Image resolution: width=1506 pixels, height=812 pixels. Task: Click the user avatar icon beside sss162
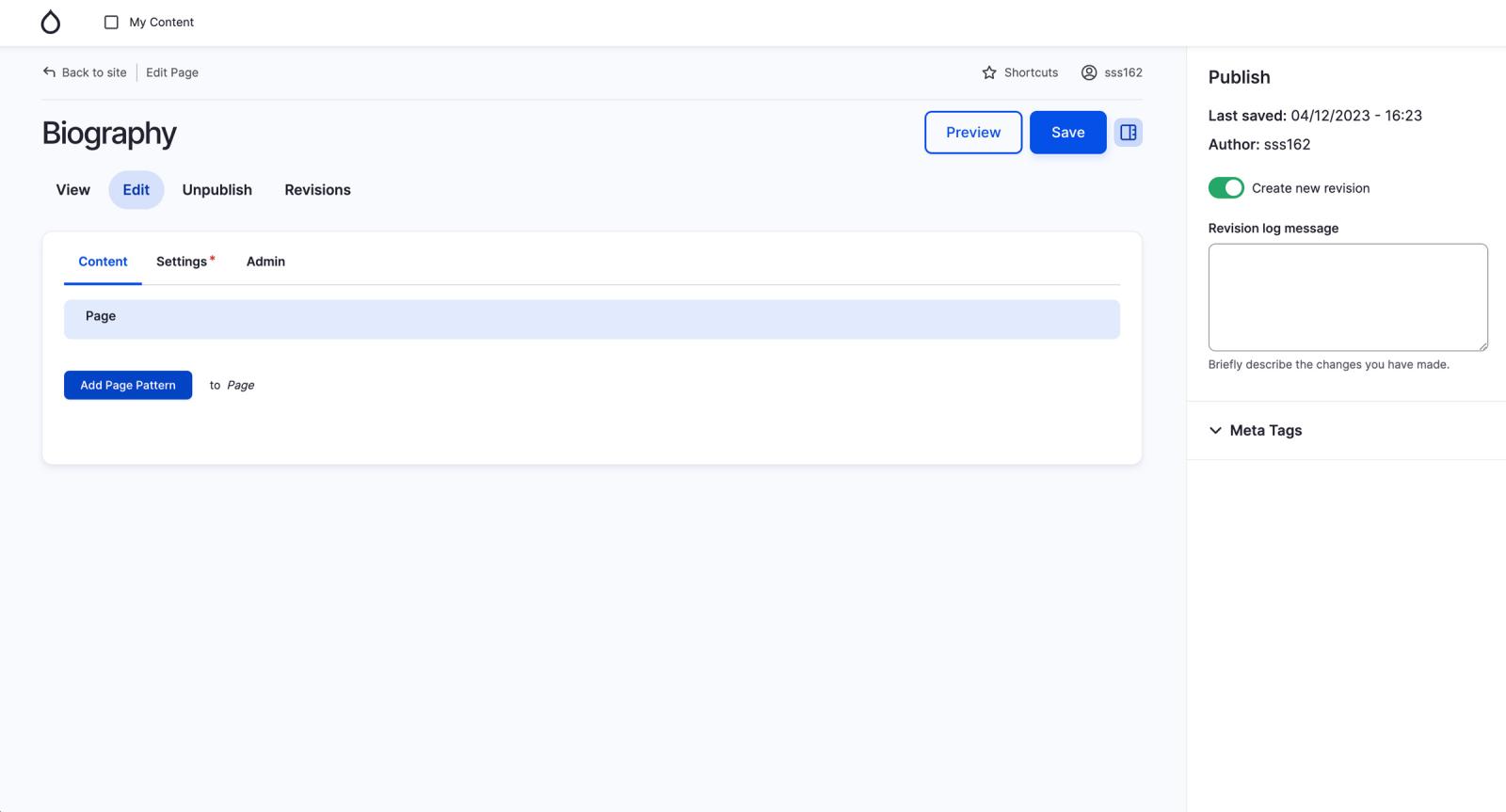tap(1089, 72)
